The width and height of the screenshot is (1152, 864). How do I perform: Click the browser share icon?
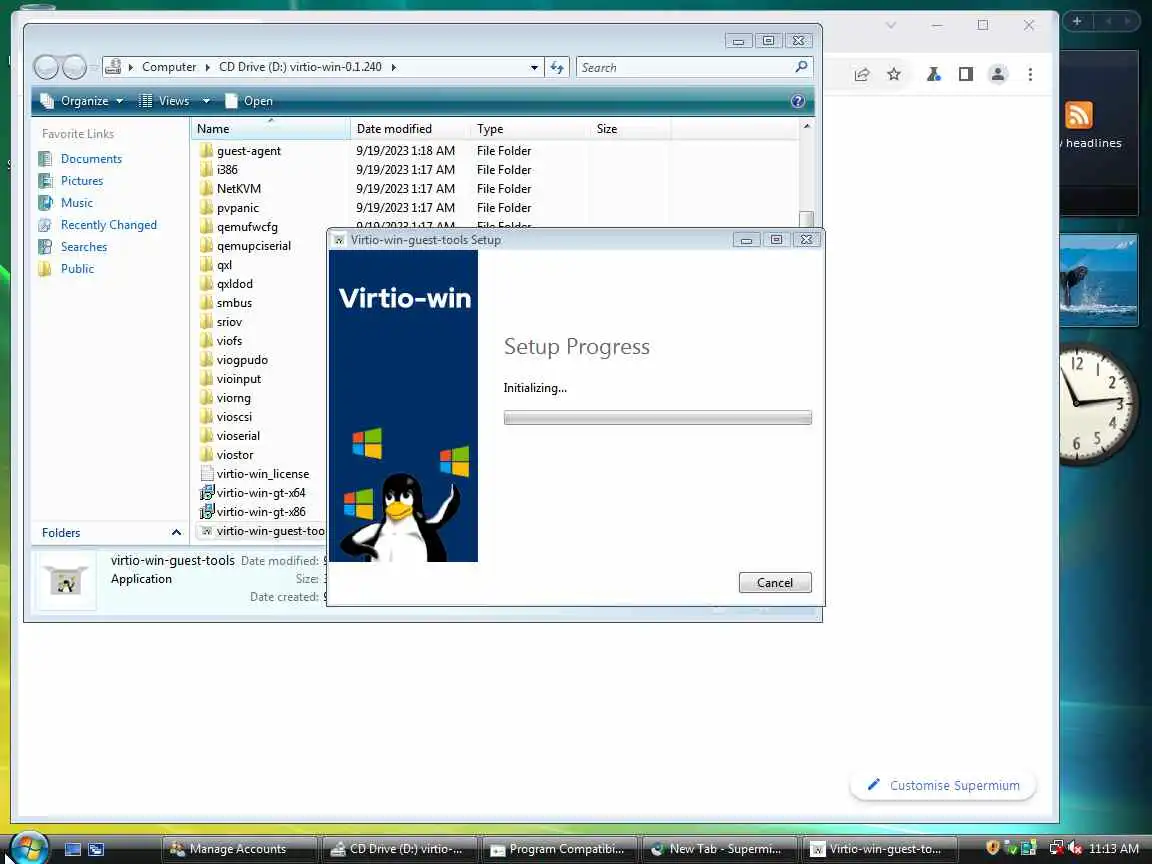[862, 74]
